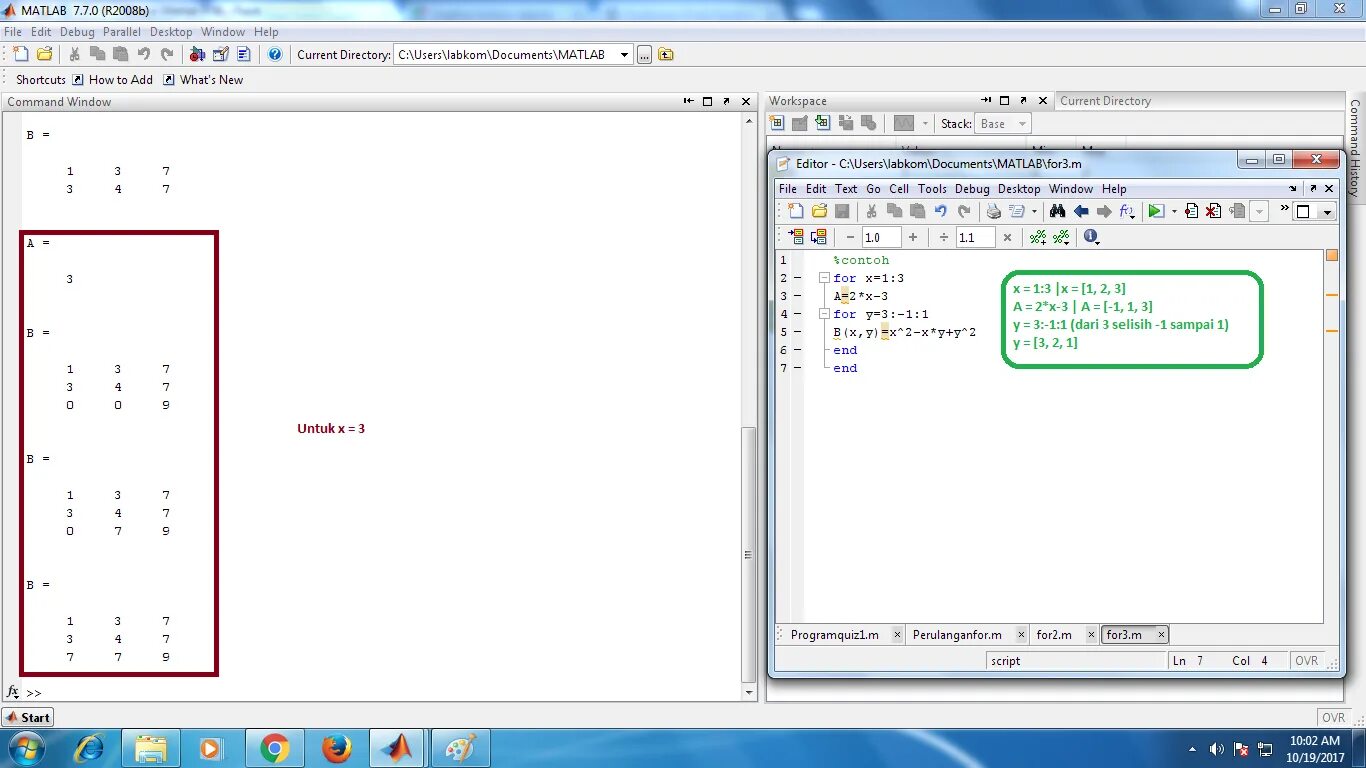Open the Cell menu in Editor
Image resolution: width=1366 pixels, height=768 pixels.
click(x=899, y=189)
